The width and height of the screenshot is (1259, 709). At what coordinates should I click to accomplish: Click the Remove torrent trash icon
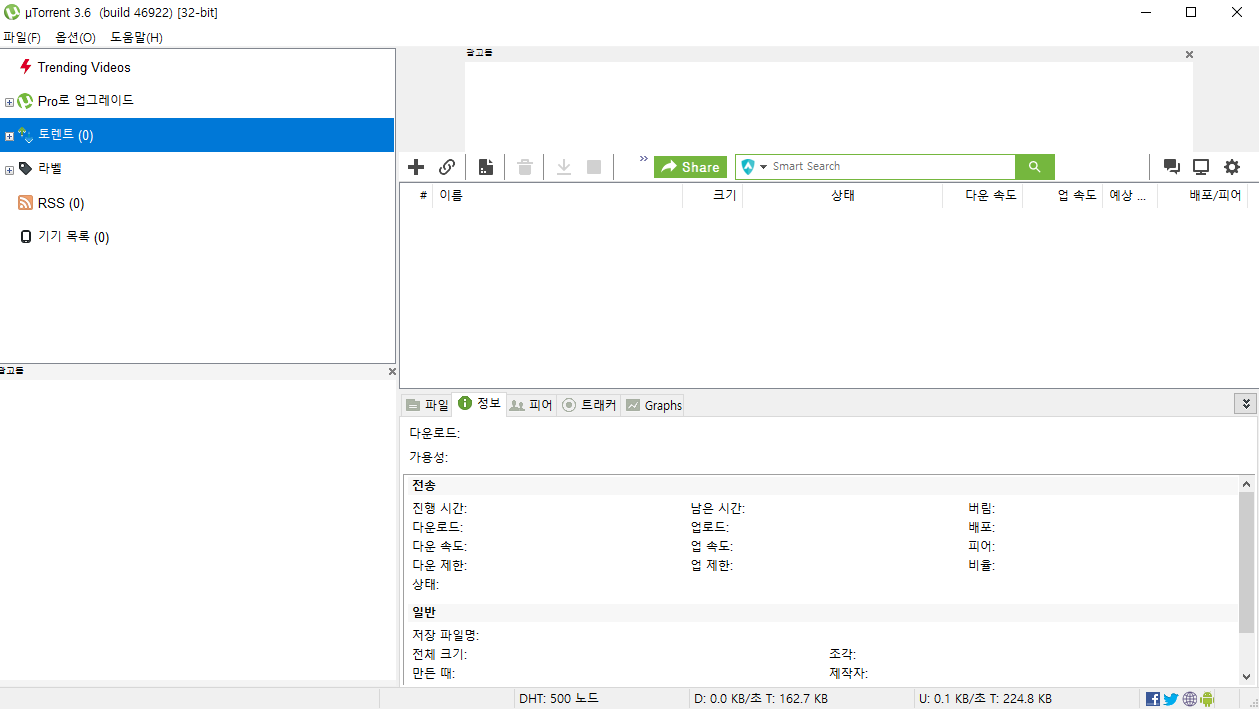pyautogui.click(x=525, y=167)
